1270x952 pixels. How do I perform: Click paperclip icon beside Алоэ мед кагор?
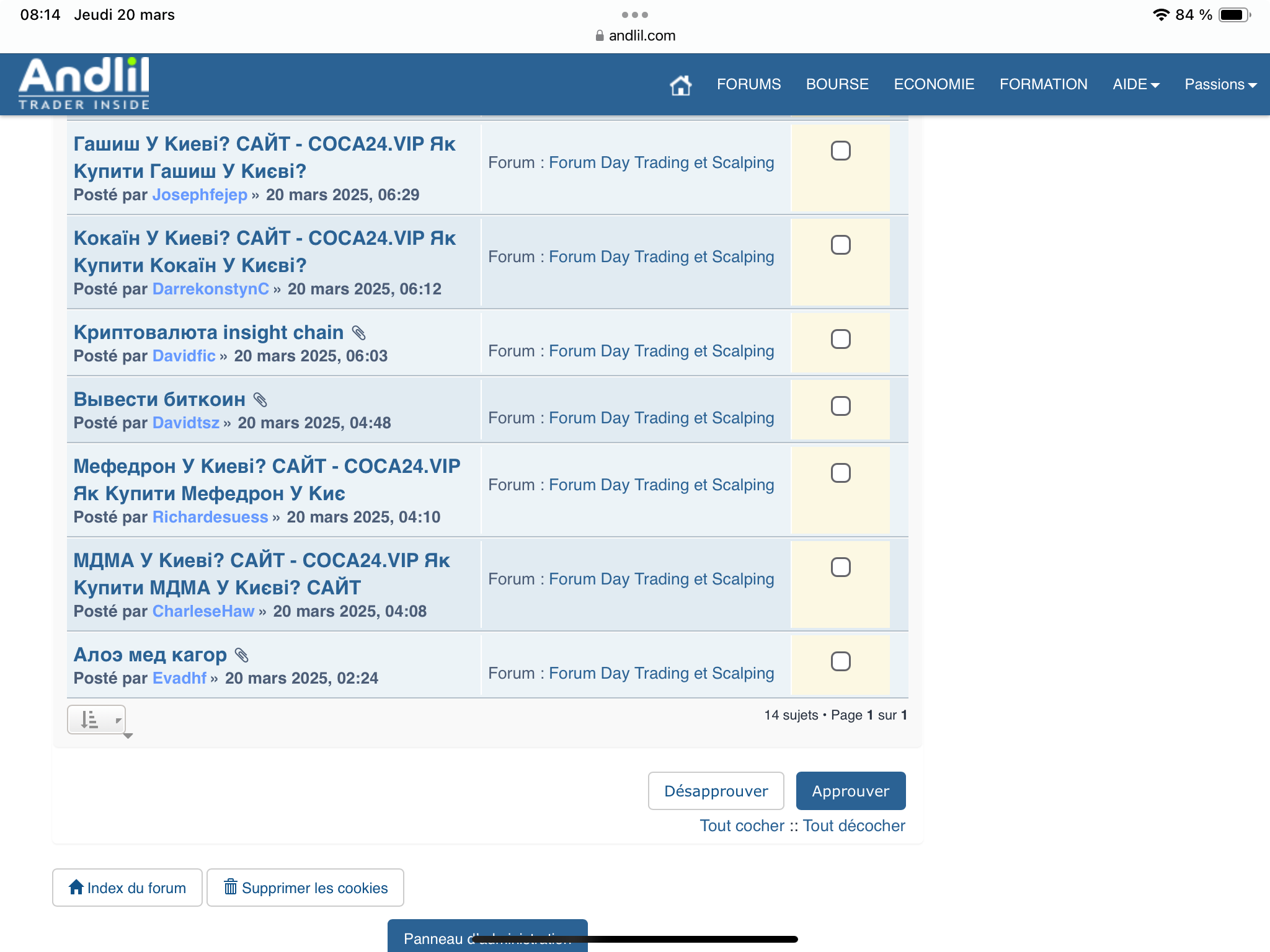pyautogui.click(x=242, y=655)
